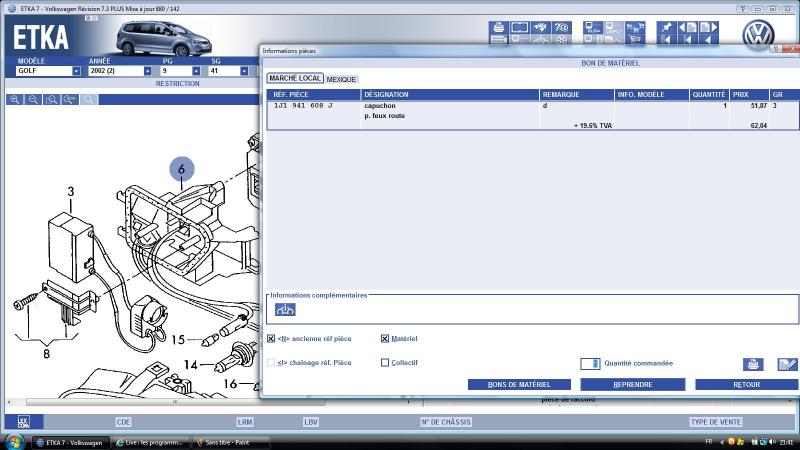Click the single shopping cart icon

635,40
